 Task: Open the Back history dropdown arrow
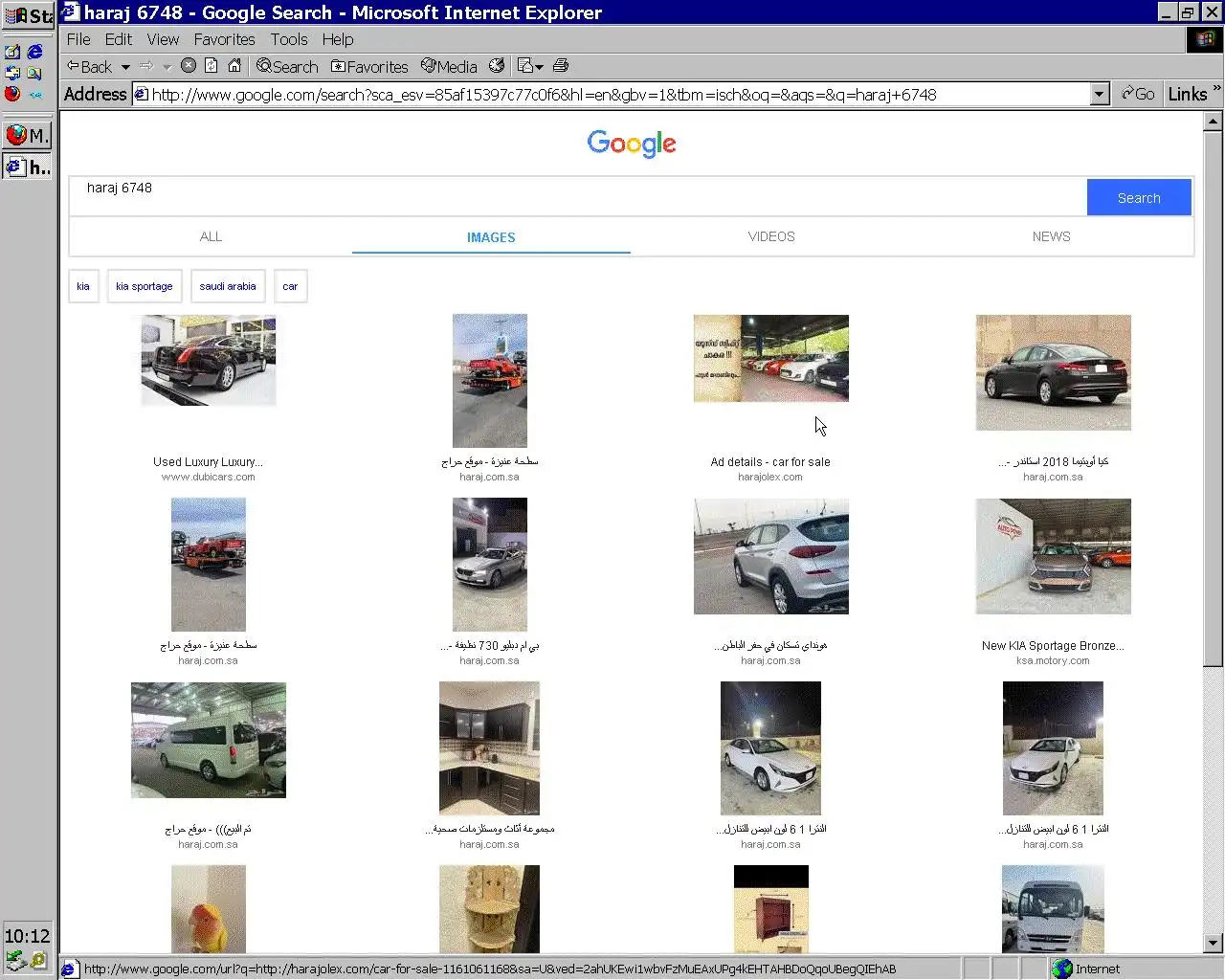tap(125, 67)
